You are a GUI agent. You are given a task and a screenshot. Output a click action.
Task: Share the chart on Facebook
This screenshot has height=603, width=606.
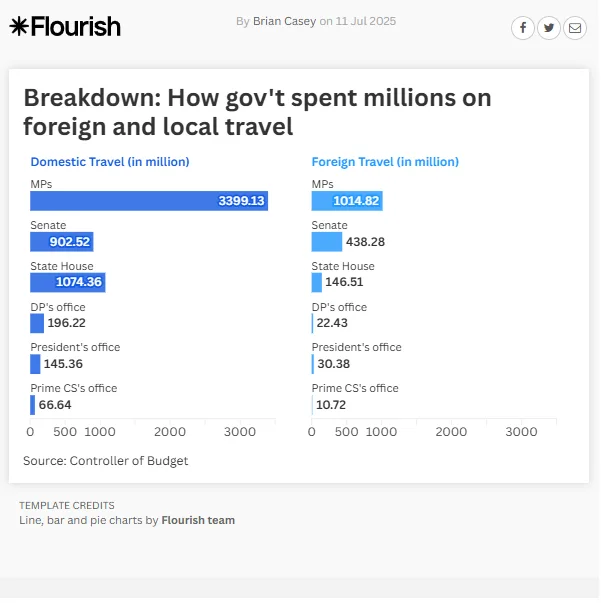tap(523, 28)
